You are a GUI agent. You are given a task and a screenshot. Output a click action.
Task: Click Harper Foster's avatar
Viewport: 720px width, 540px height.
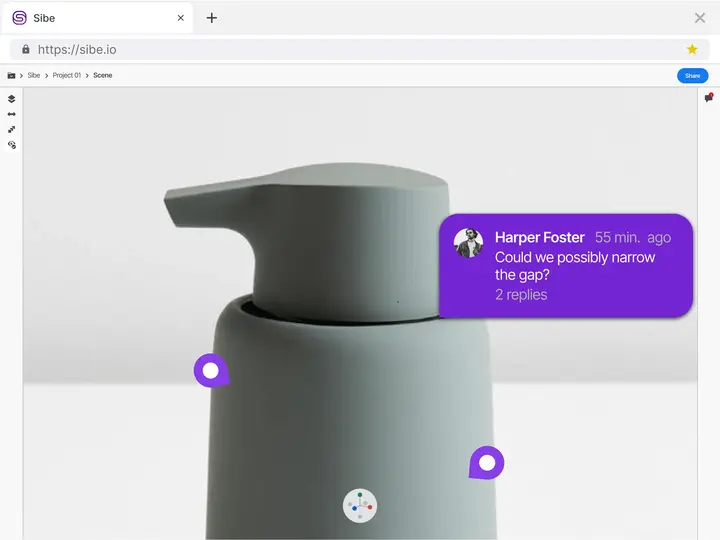tap(468, 242)
